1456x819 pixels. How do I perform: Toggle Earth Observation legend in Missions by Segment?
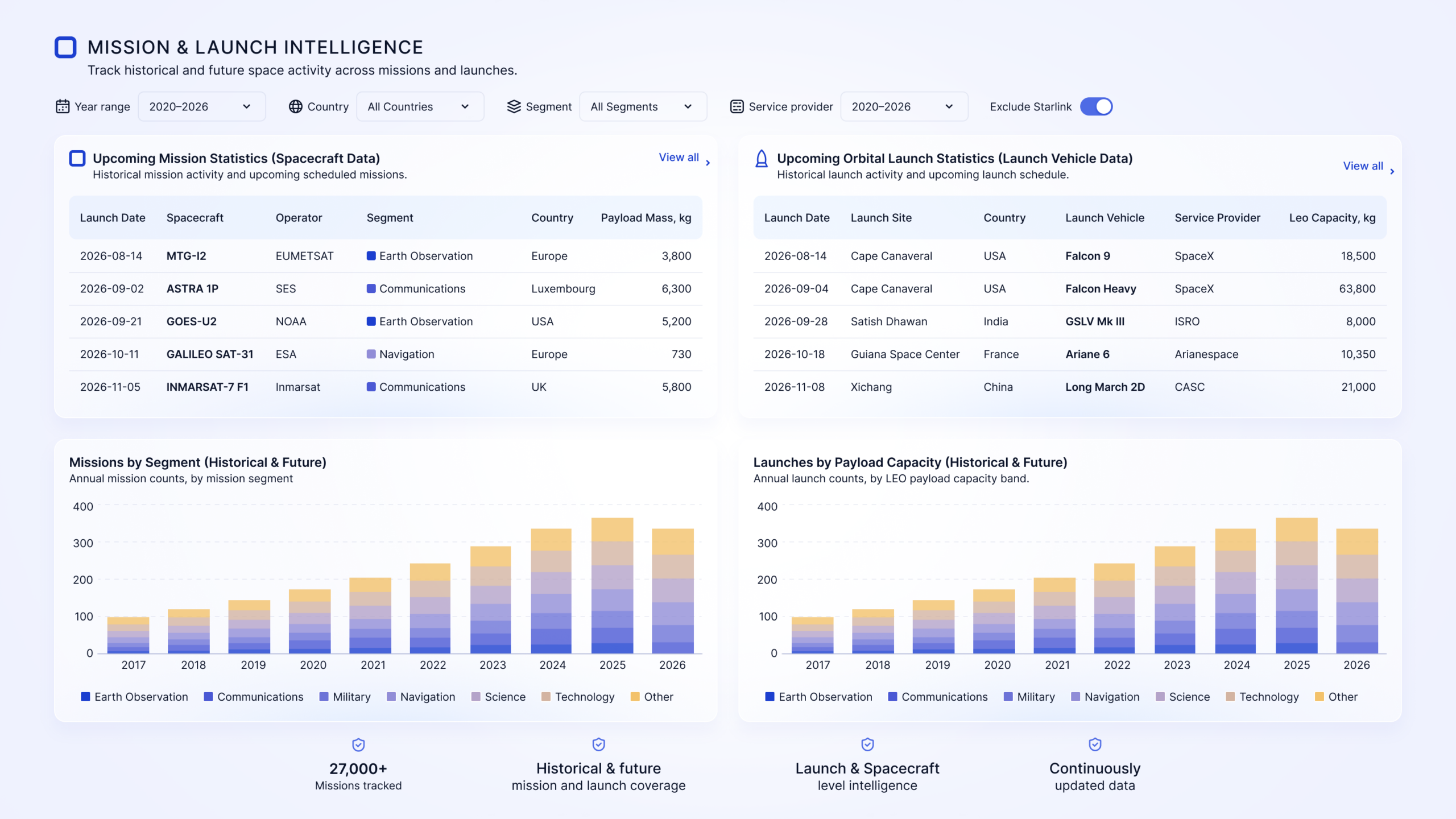pos(134,697)
